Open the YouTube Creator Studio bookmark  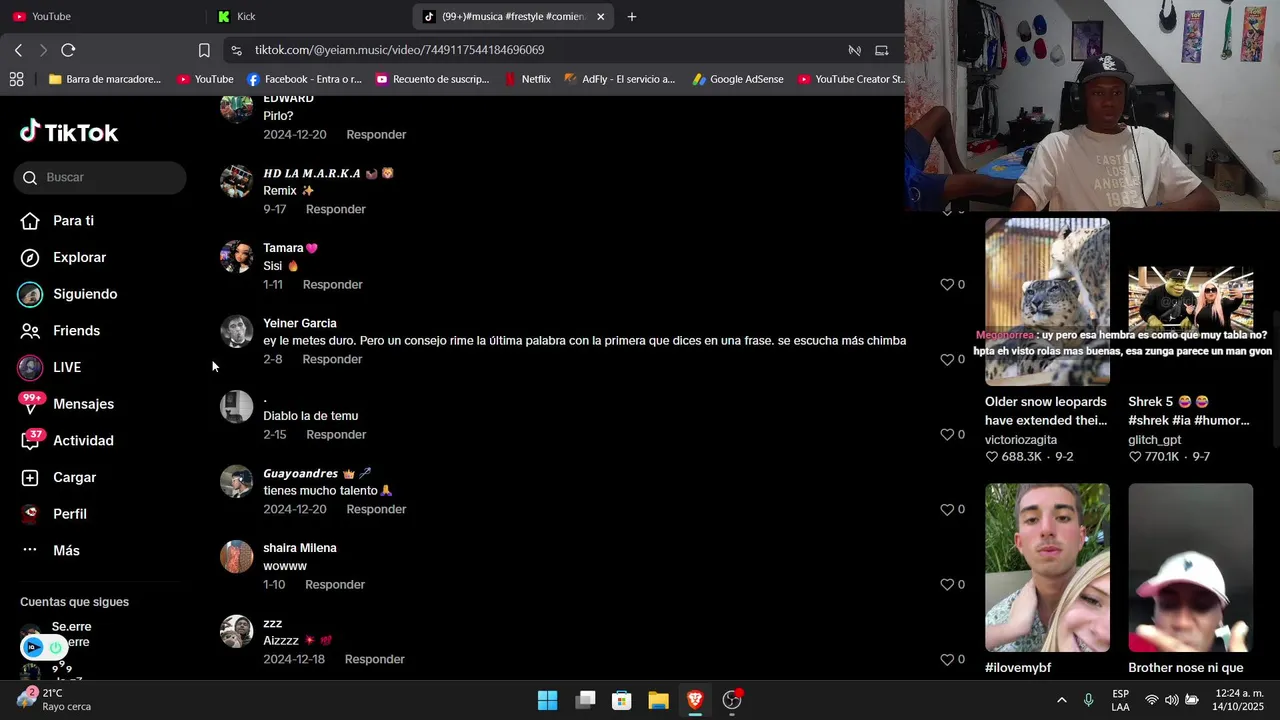[x=851, y=79]
